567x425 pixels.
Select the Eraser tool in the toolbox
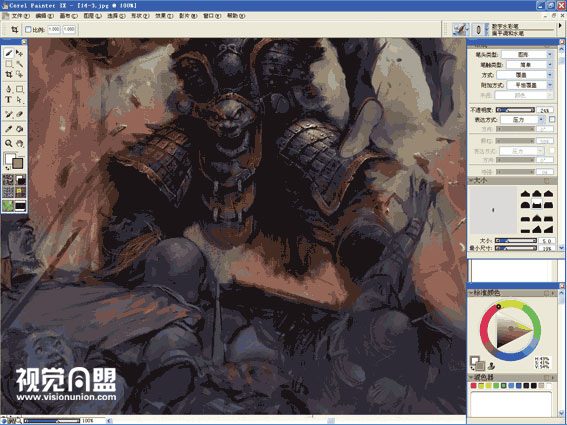pos(20,114)
